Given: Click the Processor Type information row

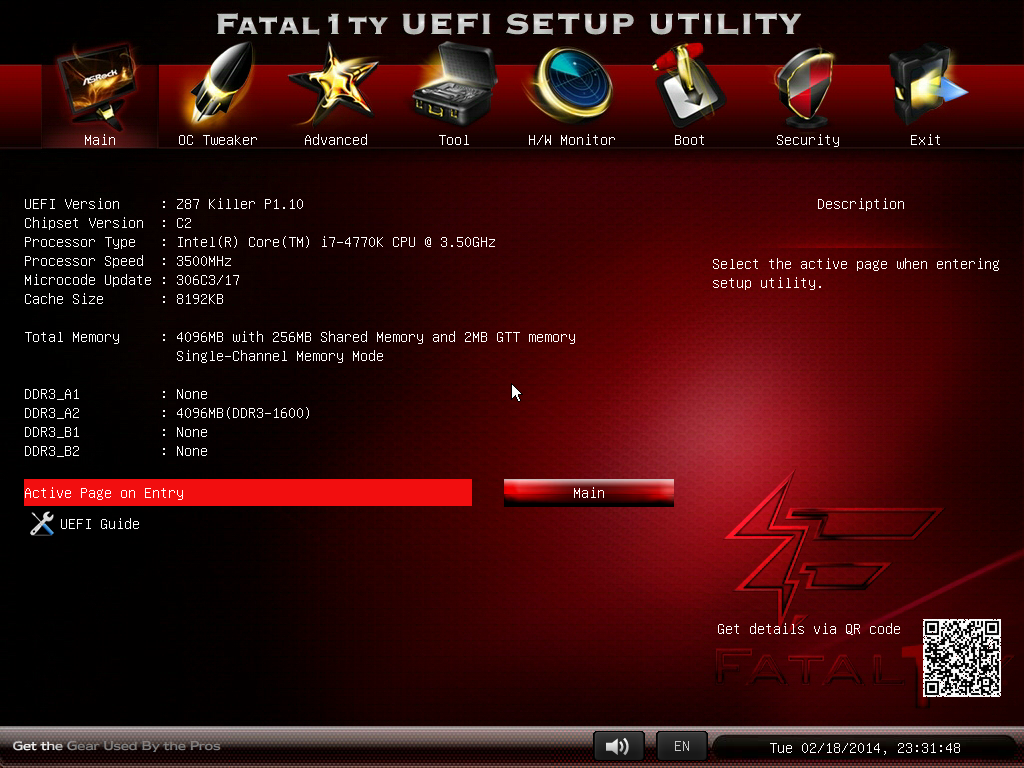Looking at the screenshot, I should (x=259, y=242).
